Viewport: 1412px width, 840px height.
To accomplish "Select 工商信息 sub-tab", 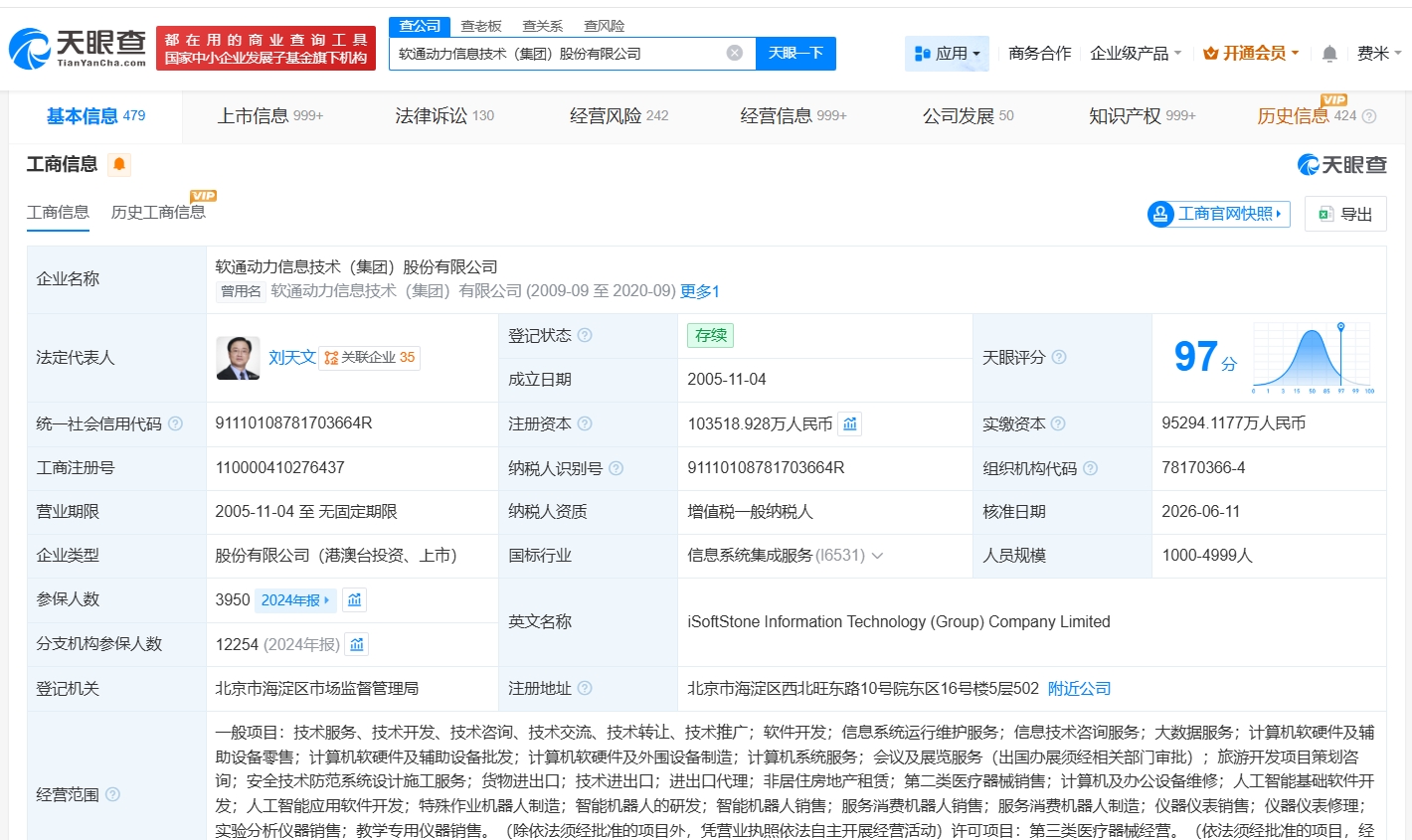I will (x=58, y=213).
